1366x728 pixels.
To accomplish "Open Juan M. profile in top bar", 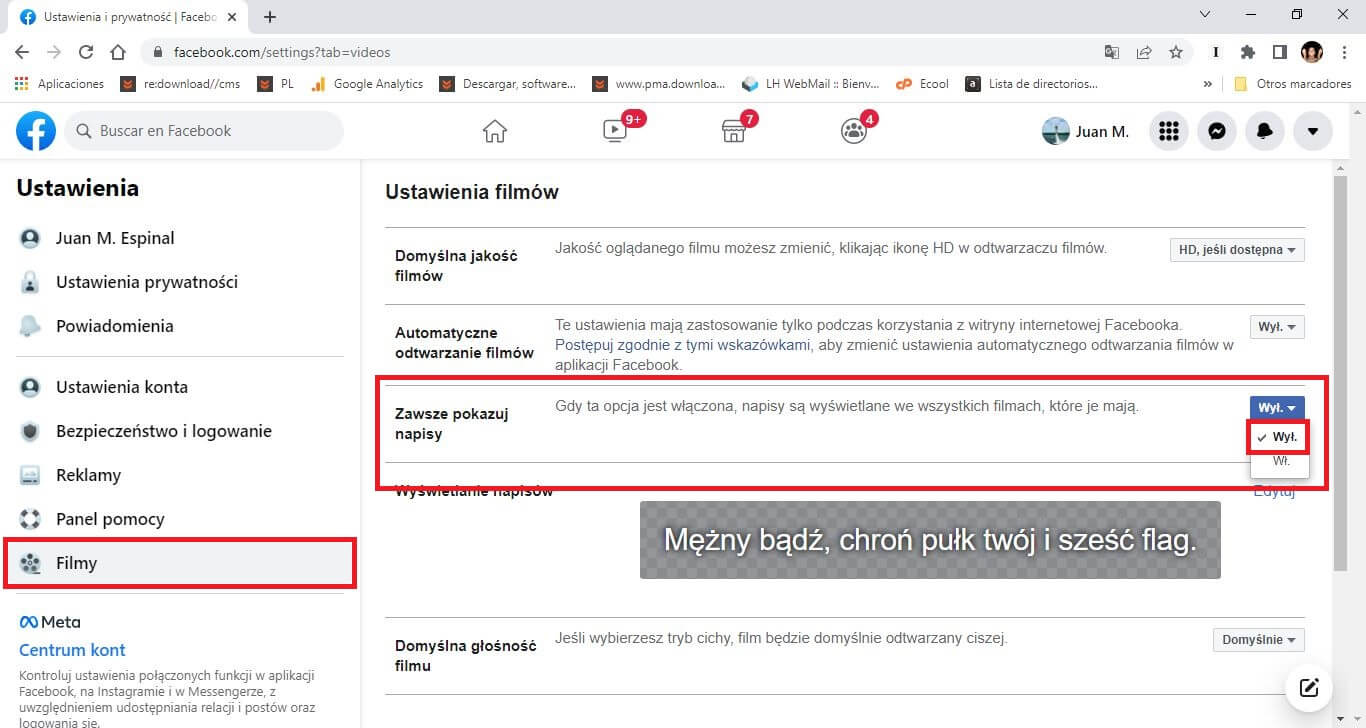I will [x=1086, y=131].
